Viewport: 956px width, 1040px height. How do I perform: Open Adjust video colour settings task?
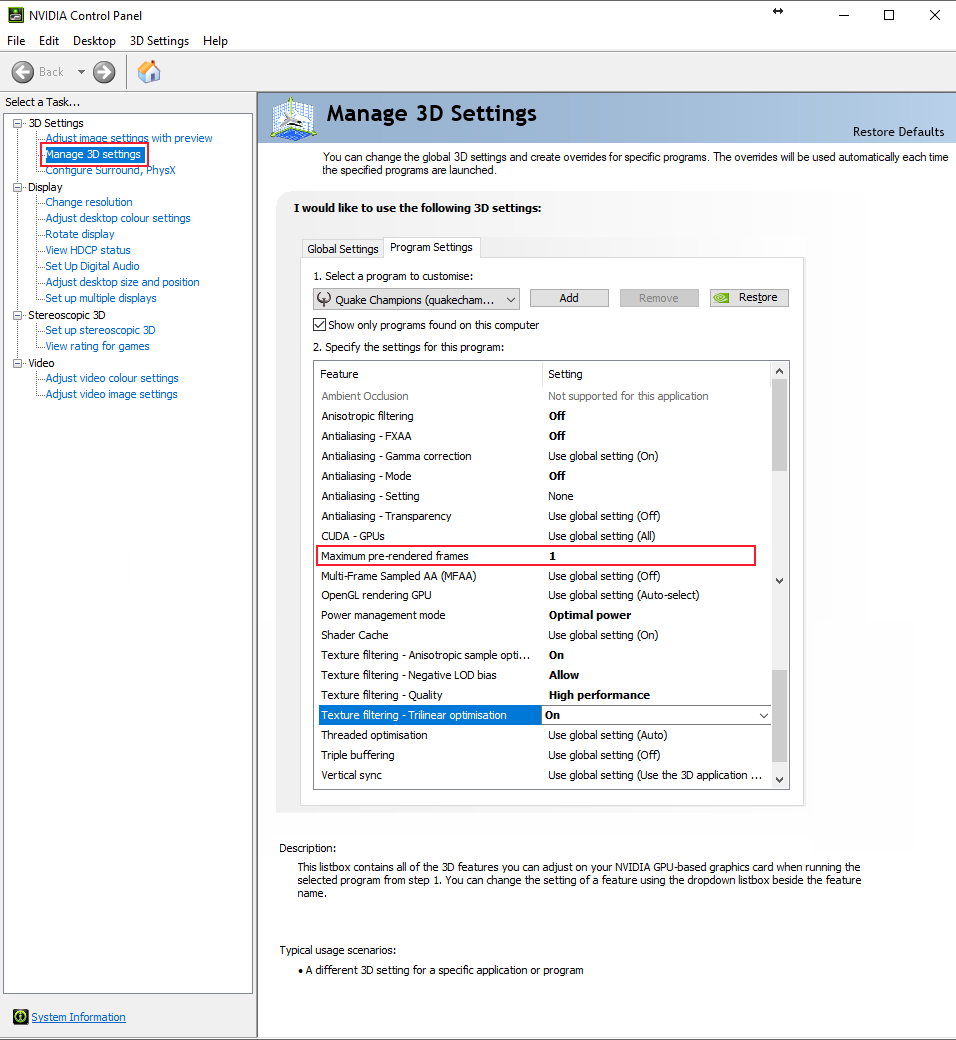[x=112, y=378]
